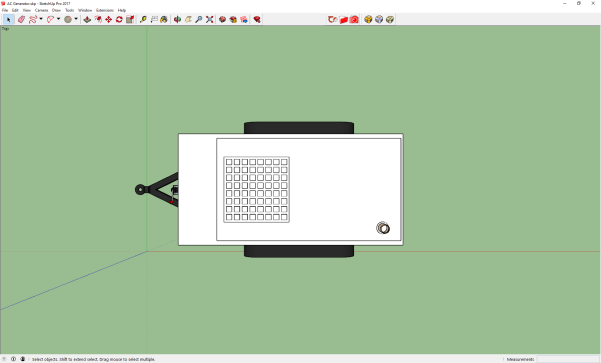Select the Pan hand tool

(x=188, y=19)
